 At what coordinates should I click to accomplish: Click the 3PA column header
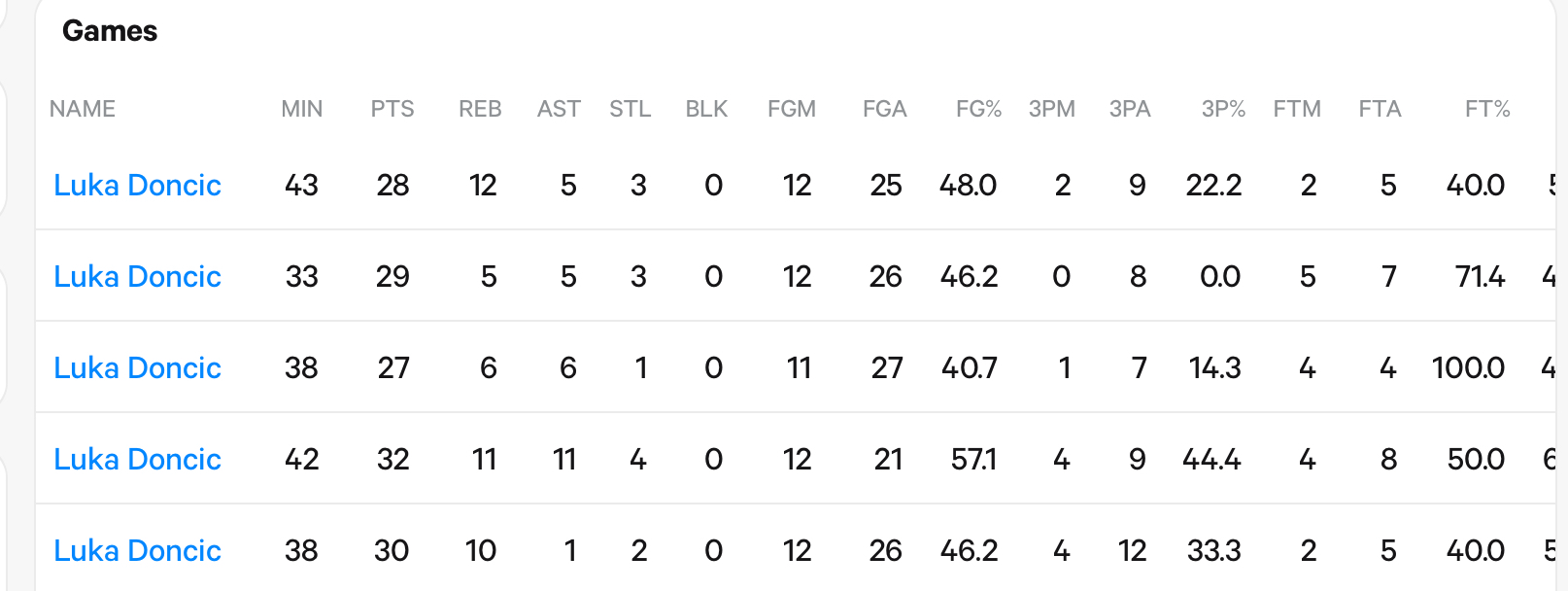[x=1130, y=109]
